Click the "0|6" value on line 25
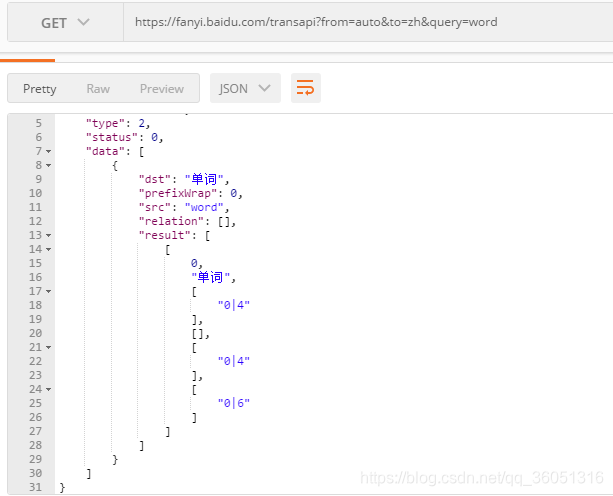The width and height of the screenshot is (613, 496). tap(234, 403)
